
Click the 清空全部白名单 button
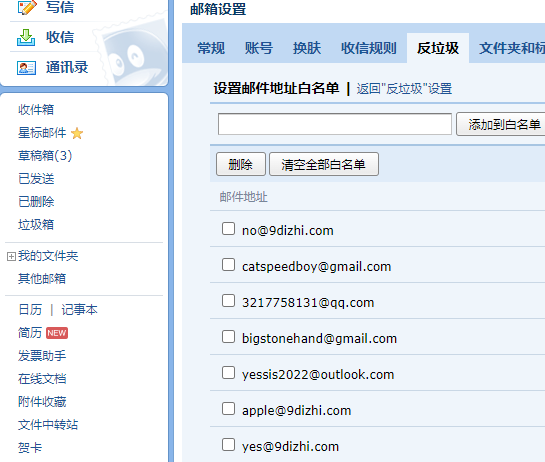(324, 164)
